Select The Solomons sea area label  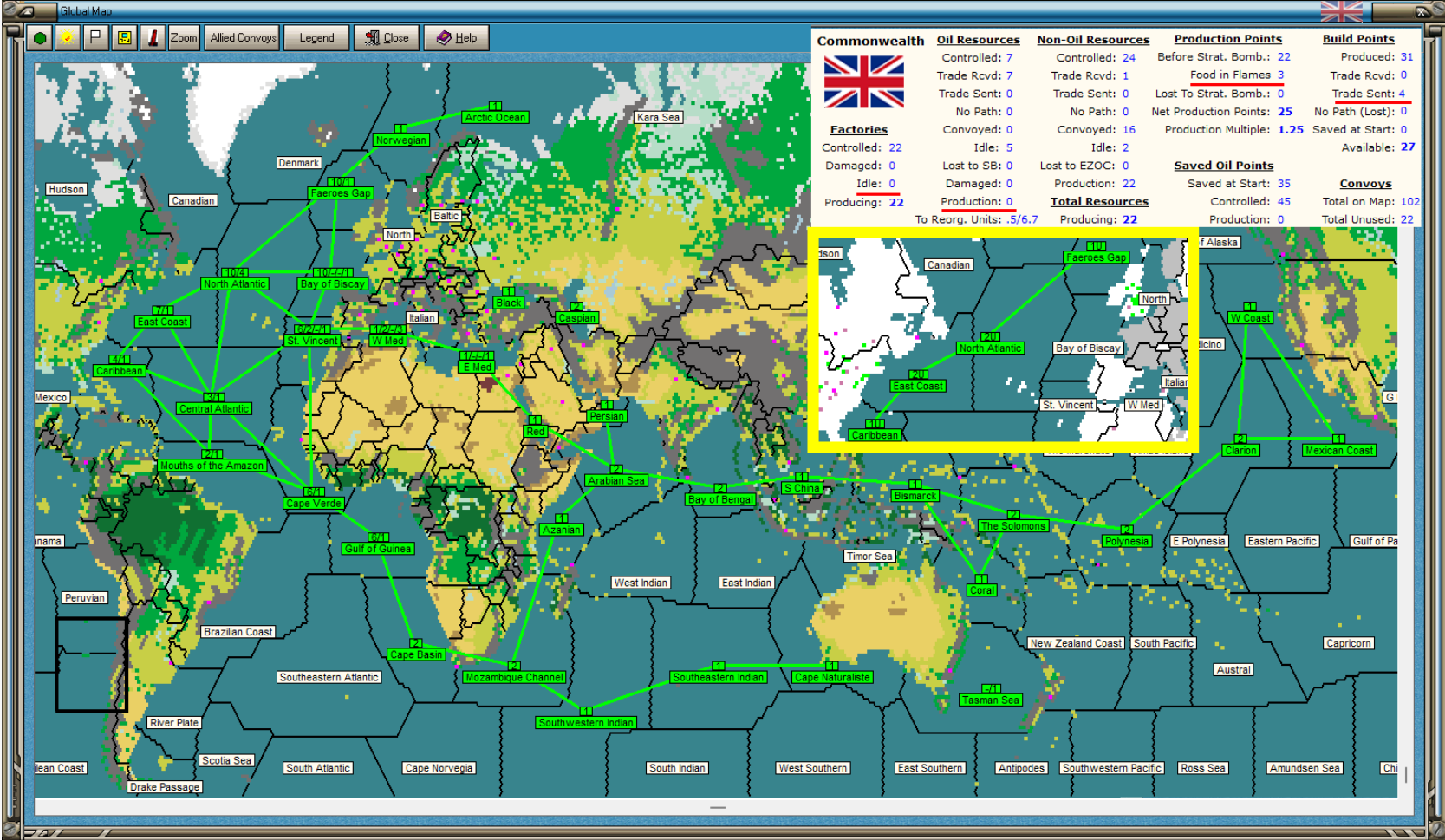[x=1013, y=526]
